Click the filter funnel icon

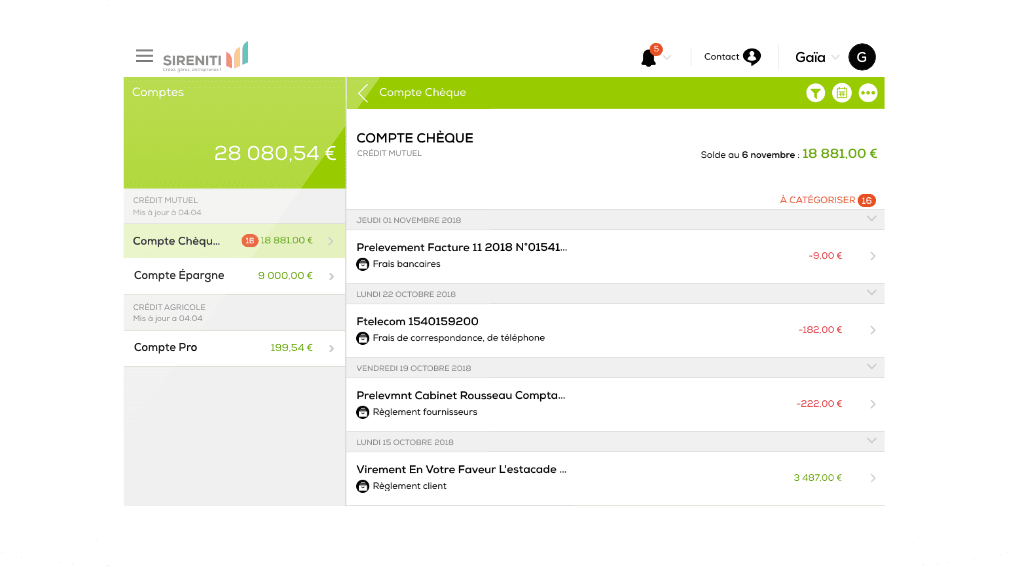(816, 93)
